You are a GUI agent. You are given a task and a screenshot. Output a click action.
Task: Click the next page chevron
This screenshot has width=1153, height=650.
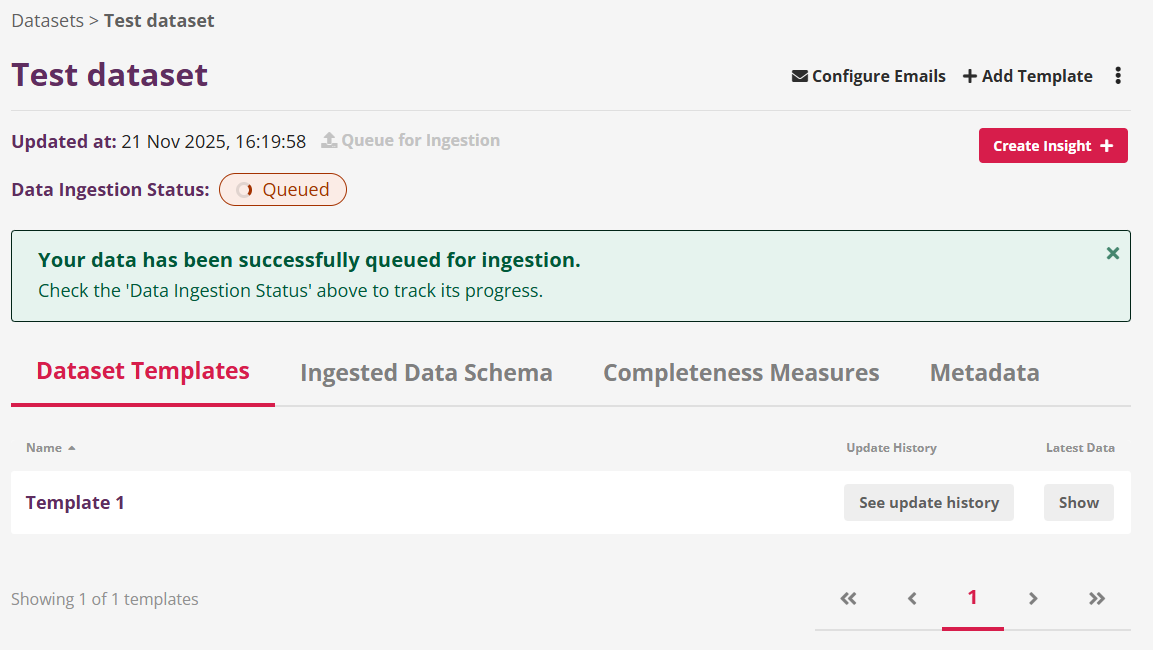(x=1032, y=598)
